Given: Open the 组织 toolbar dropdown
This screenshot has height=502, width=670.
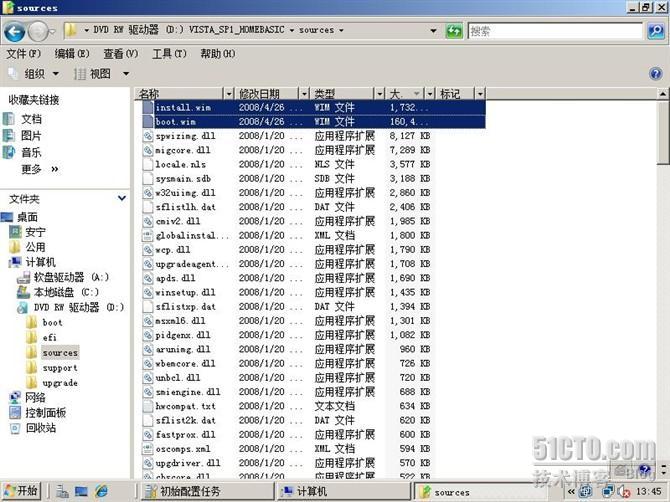Looking at the screenshot, I should pos(33,74).
